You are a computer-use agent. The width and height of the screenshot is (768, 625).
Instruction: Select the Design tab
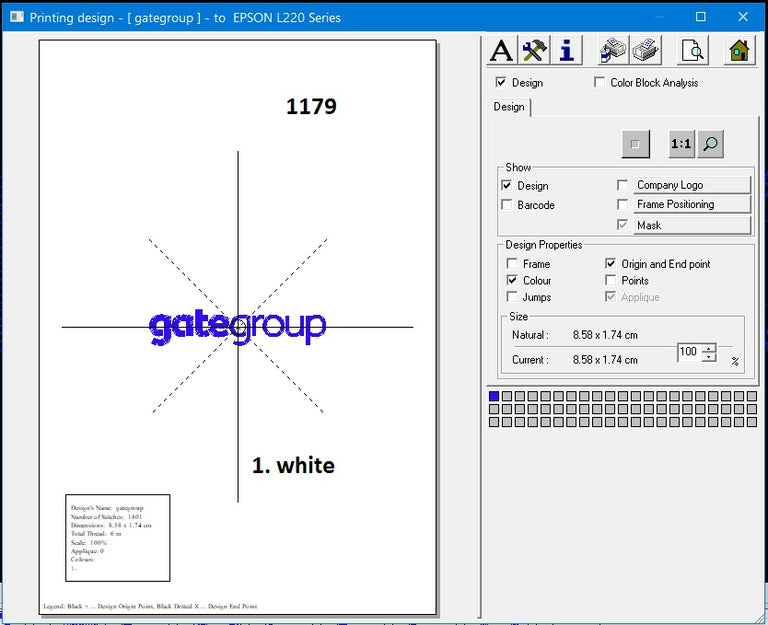[509, 107]
